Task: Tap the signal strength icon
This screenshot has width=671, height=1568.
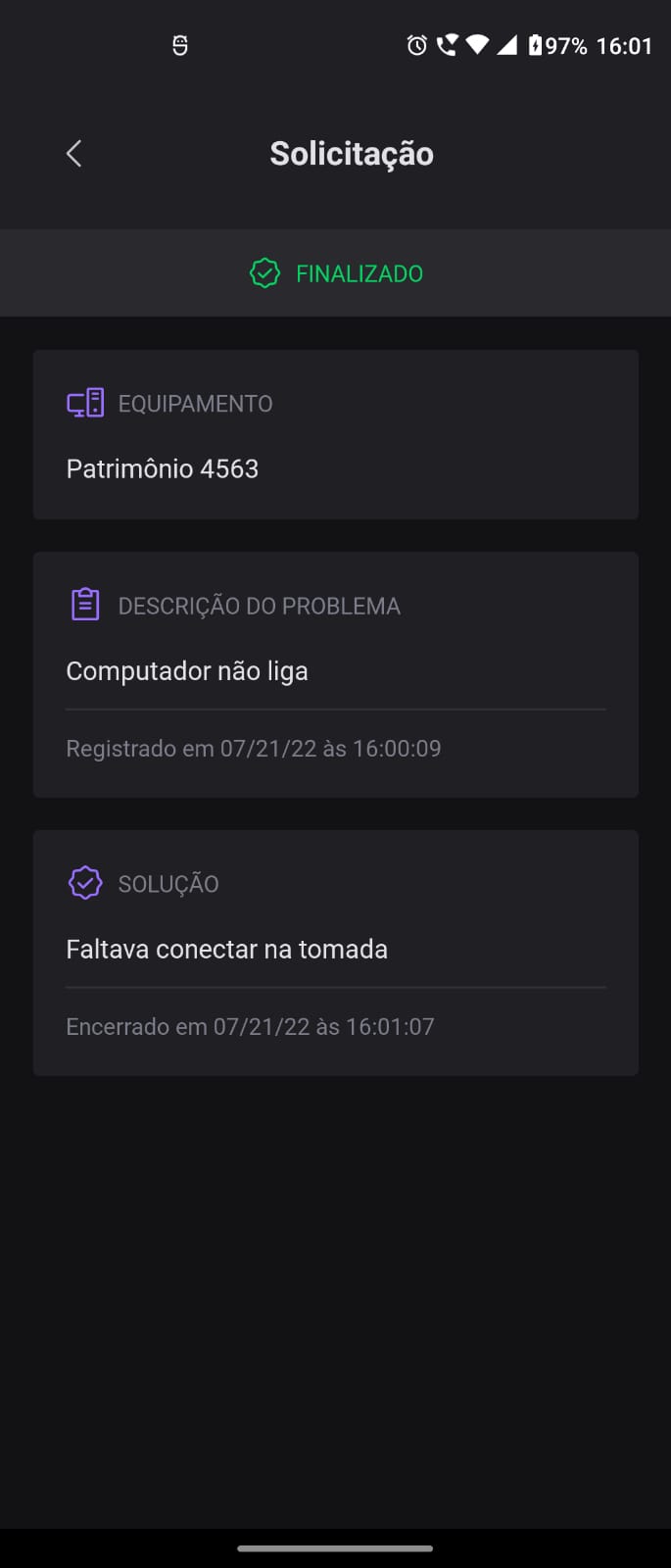Action: [506, 44]
